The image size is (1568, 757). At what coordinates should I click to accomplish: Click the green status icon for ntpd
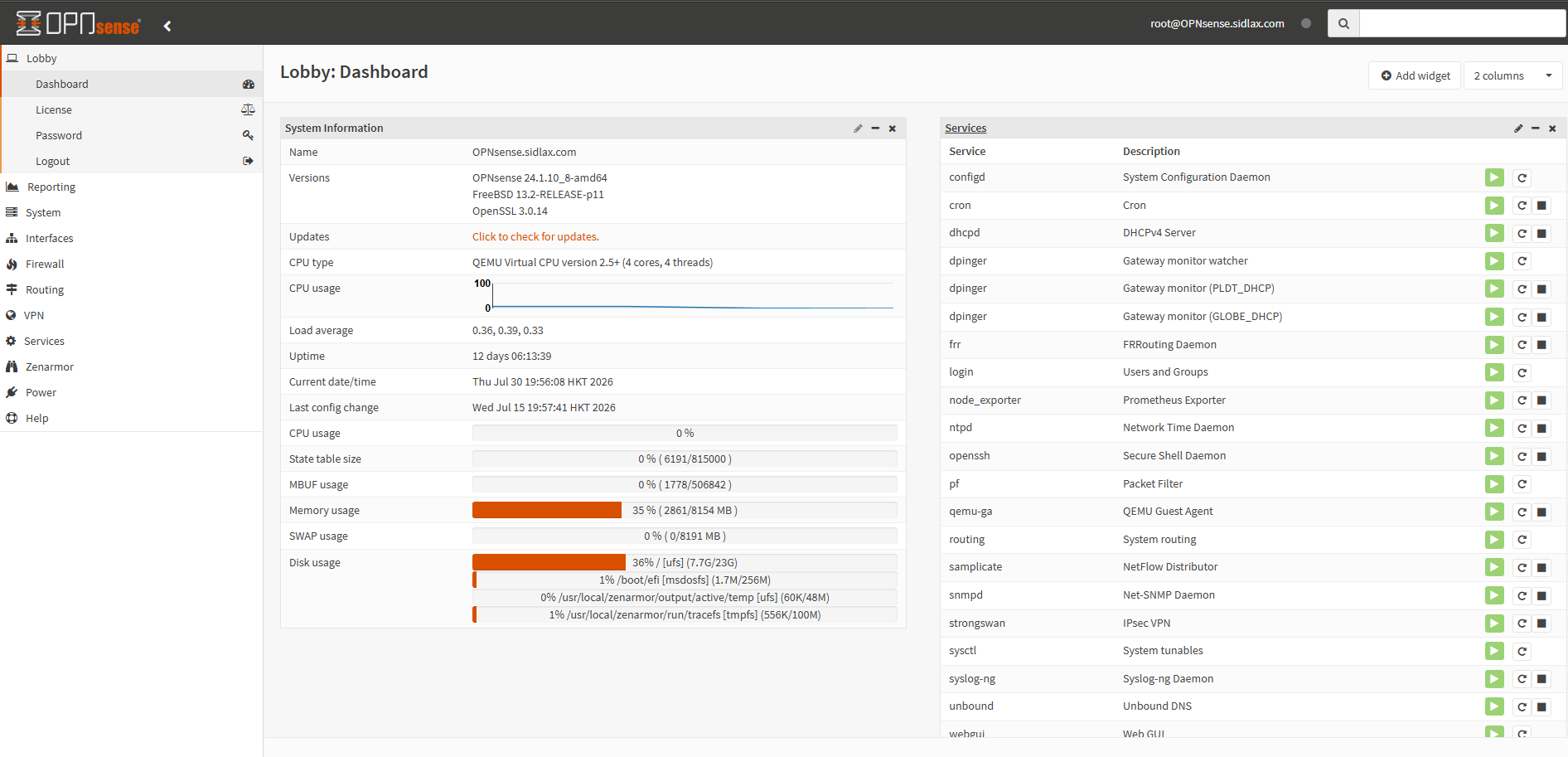pos(1494,428)
